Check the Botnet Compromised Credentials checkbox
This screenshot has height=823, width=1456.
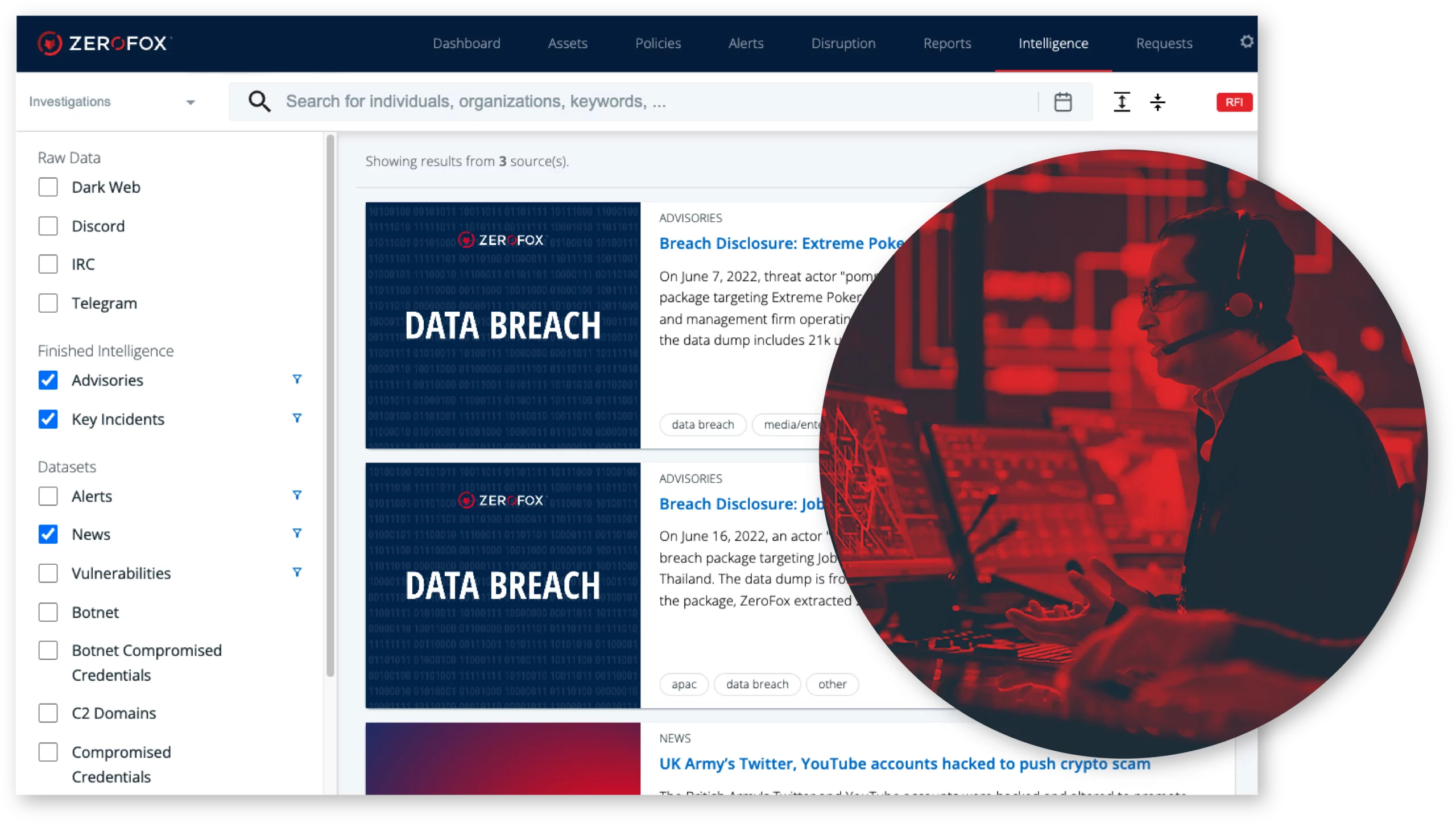pos(48,650)
